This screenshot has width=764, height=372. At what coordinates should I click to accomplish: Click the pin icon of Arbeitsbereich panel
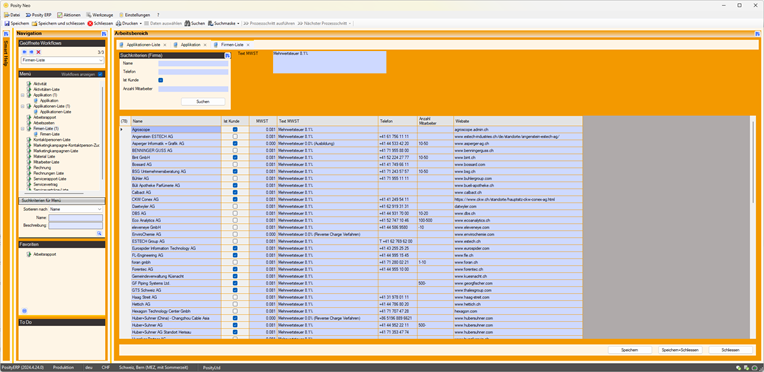click(x=757, y=33)
